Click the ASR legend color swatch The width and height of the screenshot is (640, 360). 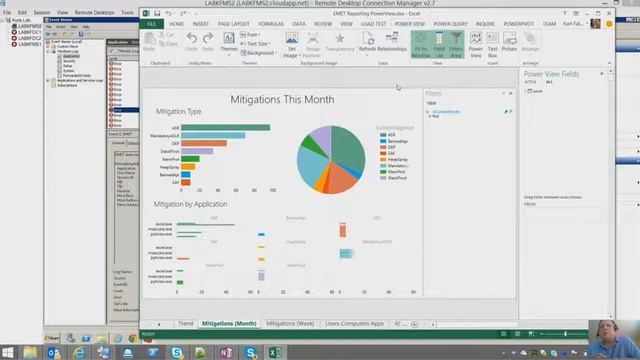383,135
